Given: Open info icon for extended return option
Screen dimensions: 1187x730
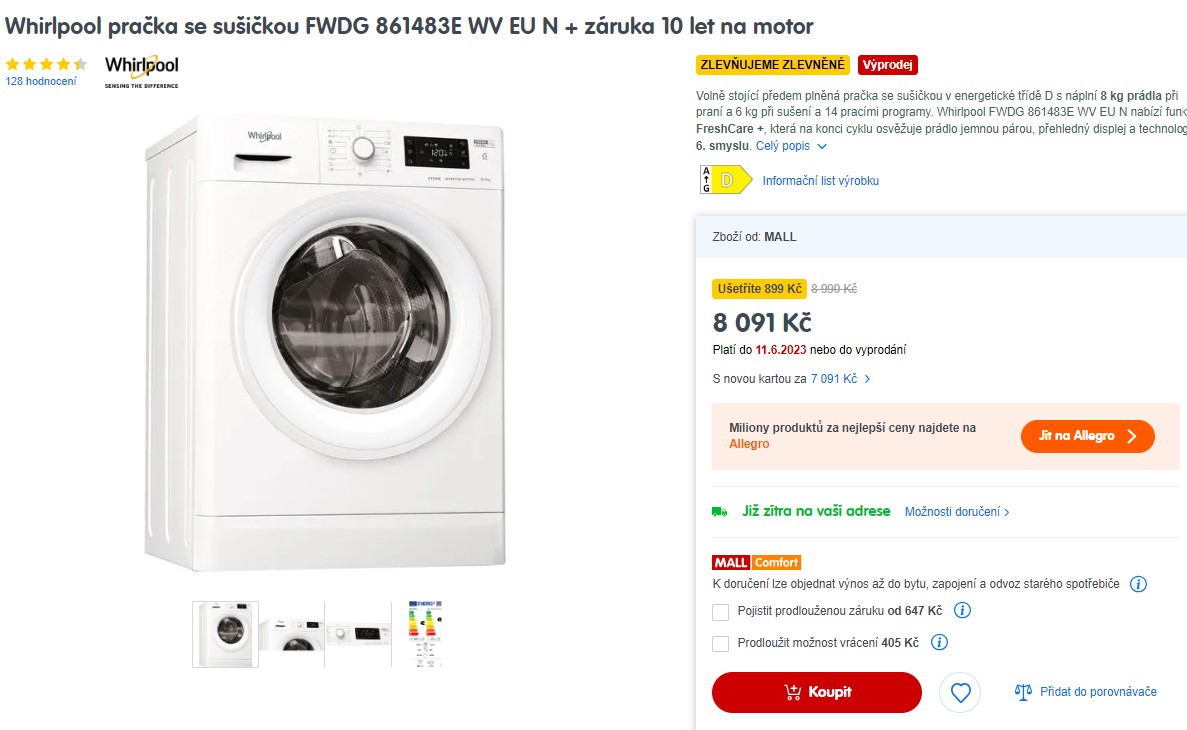Looking at the screenshot, I should click(x=939, y=642).
